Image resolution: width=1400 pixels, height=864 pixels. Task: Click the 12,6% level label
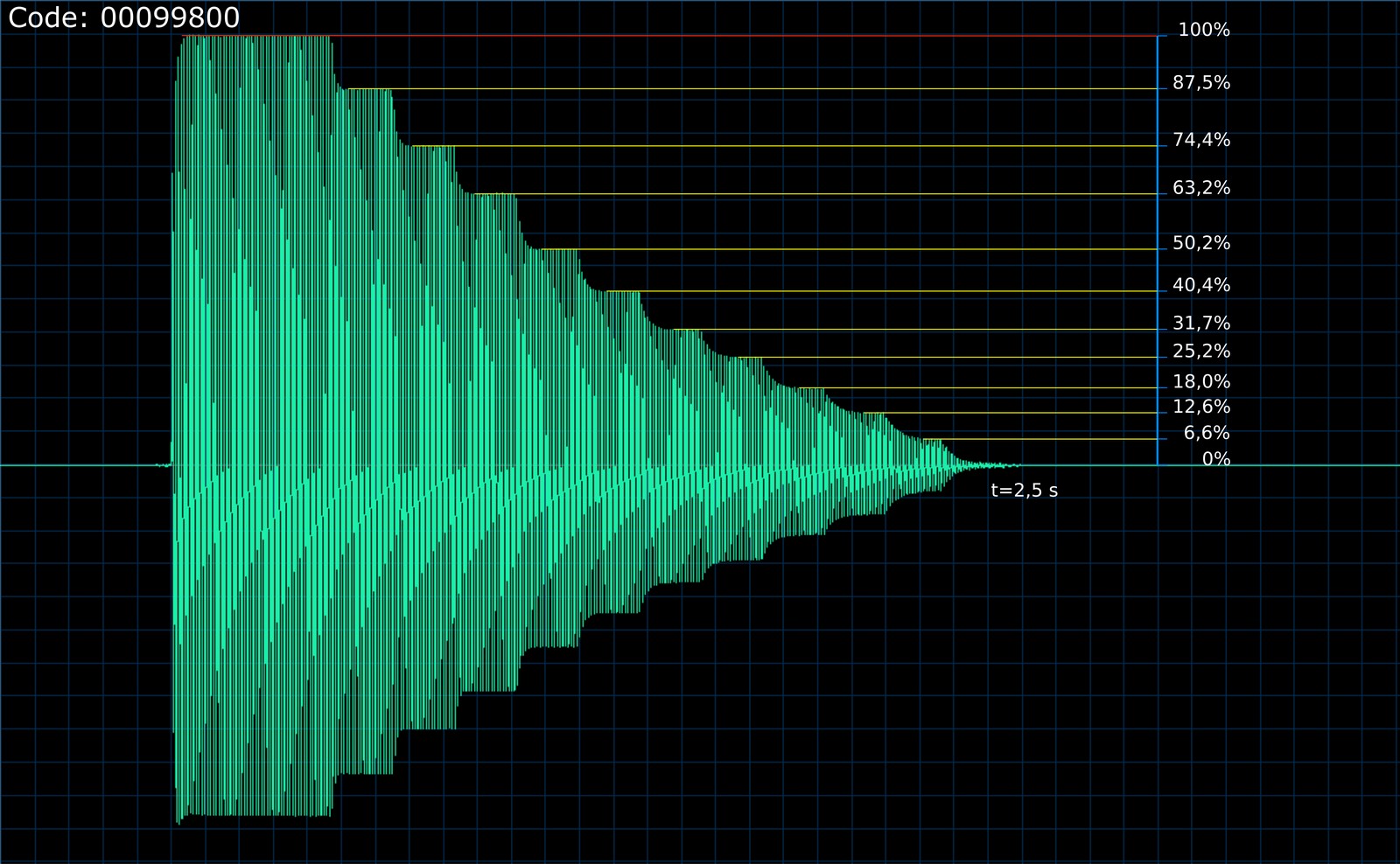point(1201,408)
